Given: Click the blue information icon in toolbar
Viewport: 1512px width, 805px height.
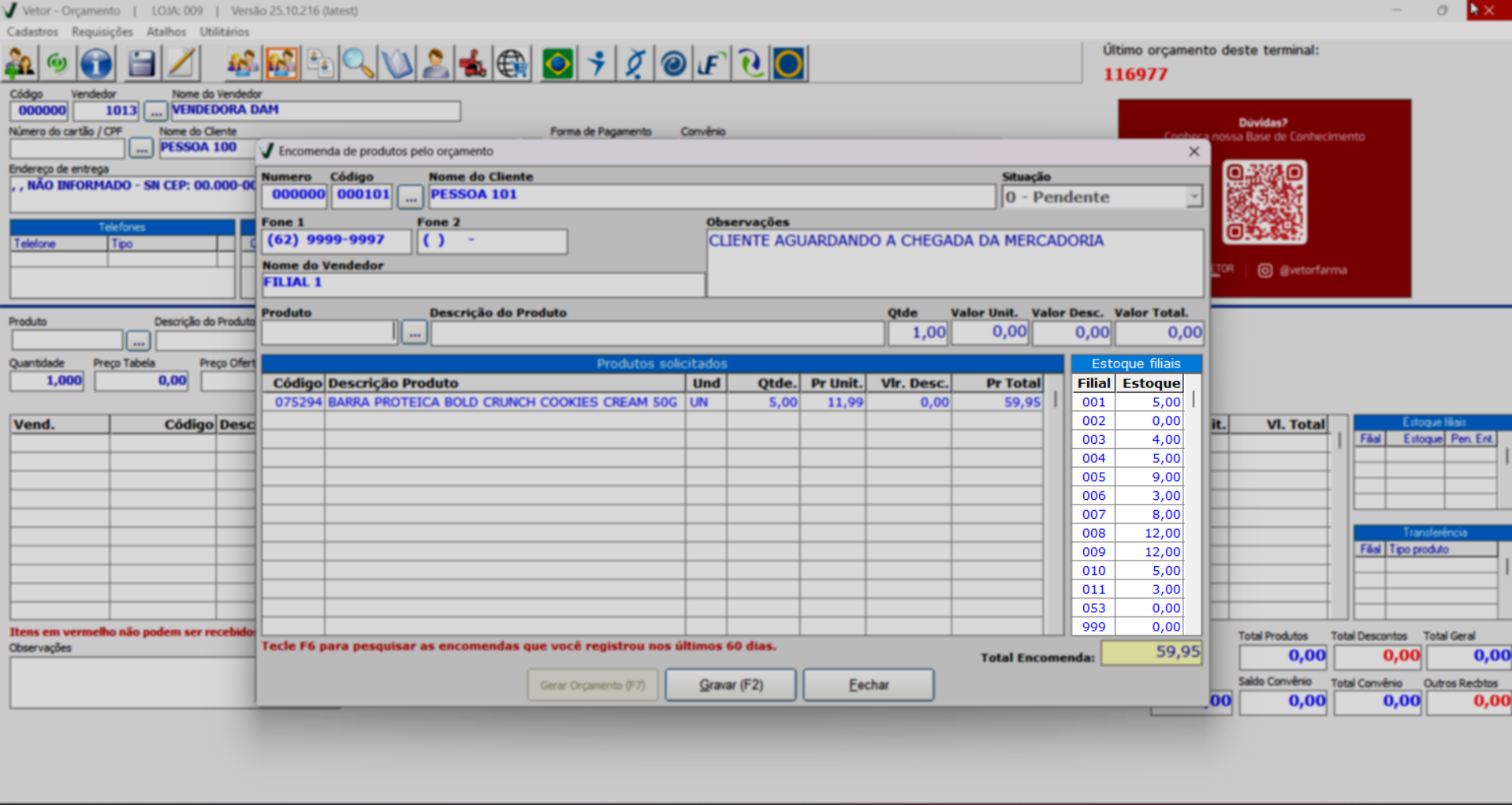Looking at the screenshot, I should [x=96, y=64].
